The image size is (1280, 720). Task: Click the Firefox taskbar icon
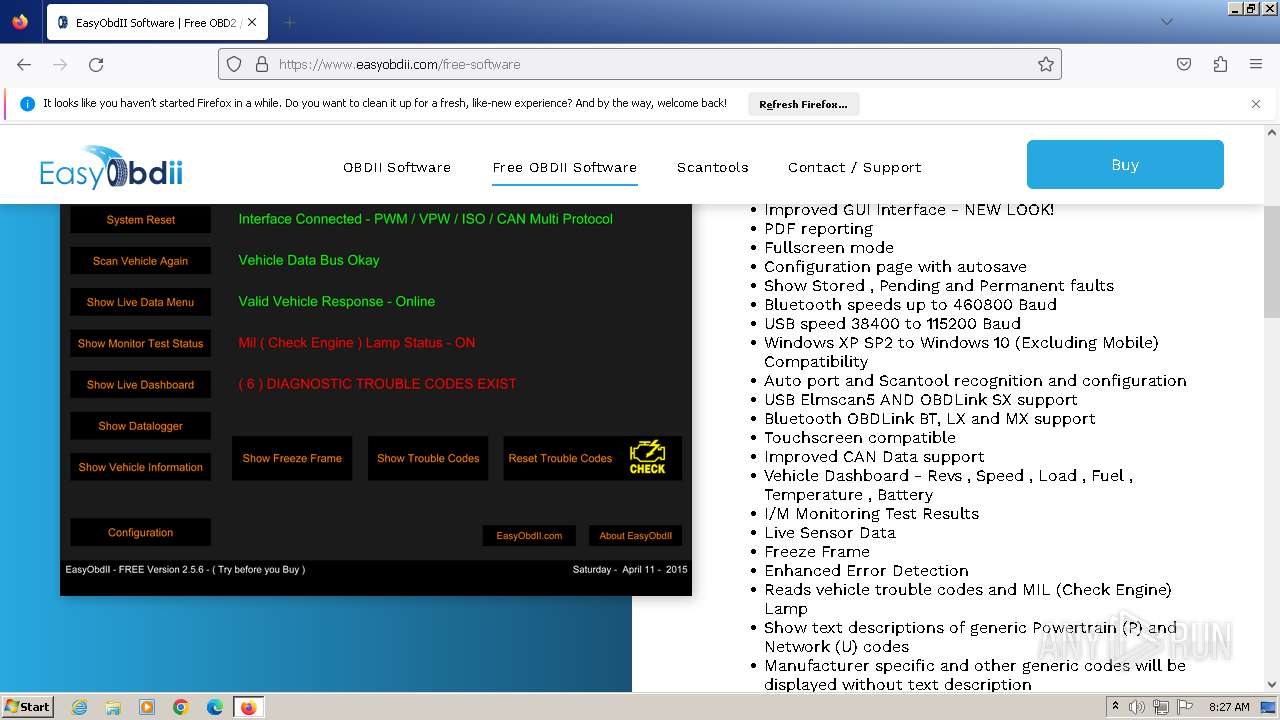(x=248, y=707)
